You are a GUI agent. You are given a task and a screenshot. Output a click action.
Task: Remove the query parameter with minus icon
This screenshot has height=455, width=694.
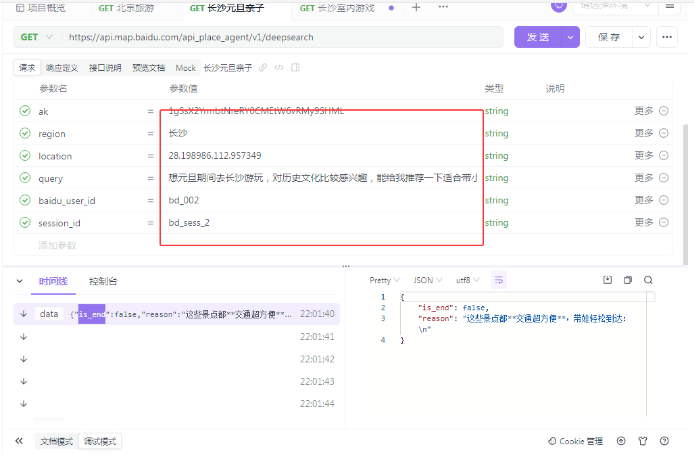coord(663,177)
